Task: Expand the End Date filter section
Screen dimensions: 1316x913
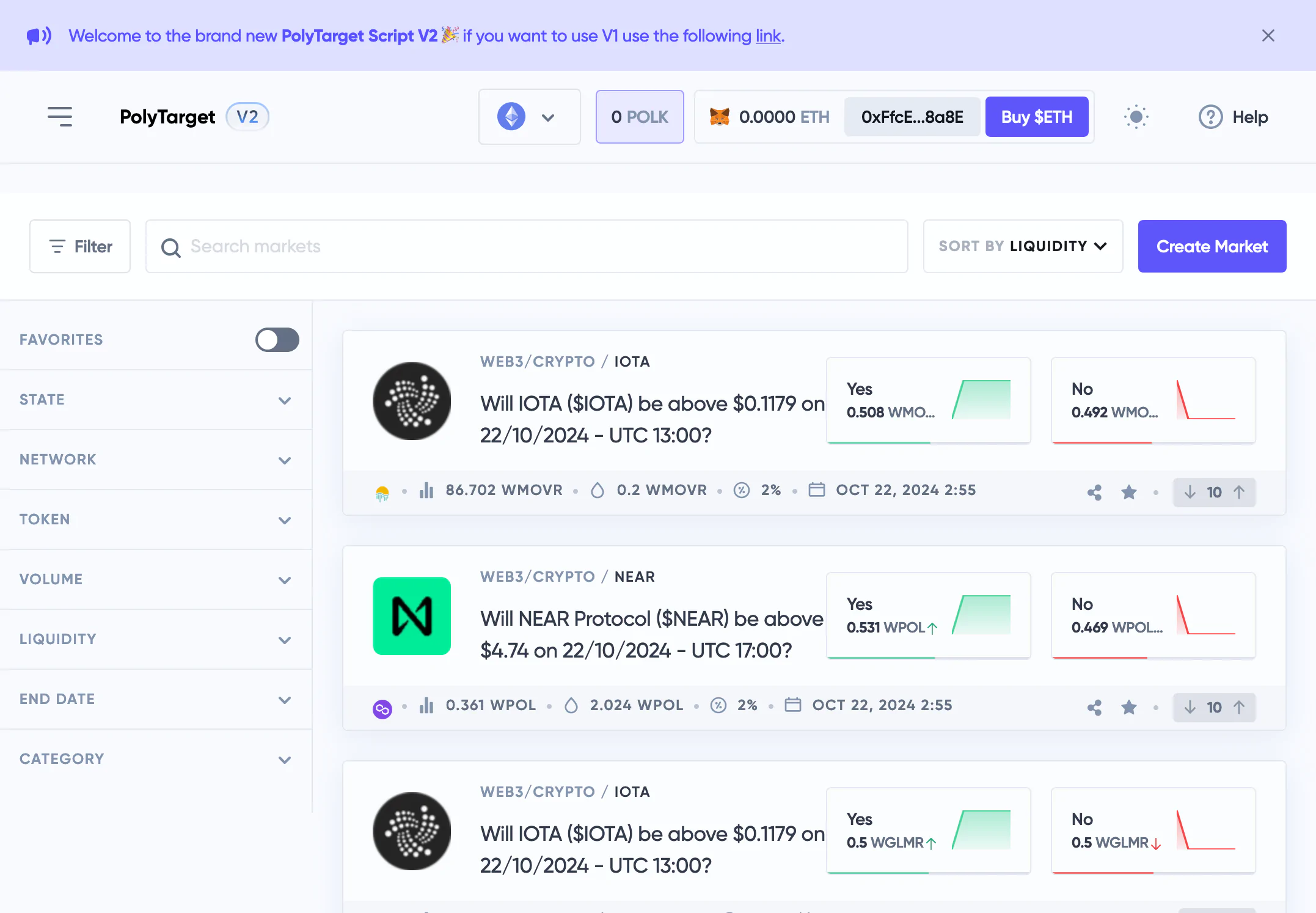Action: [x=156, y=699]
